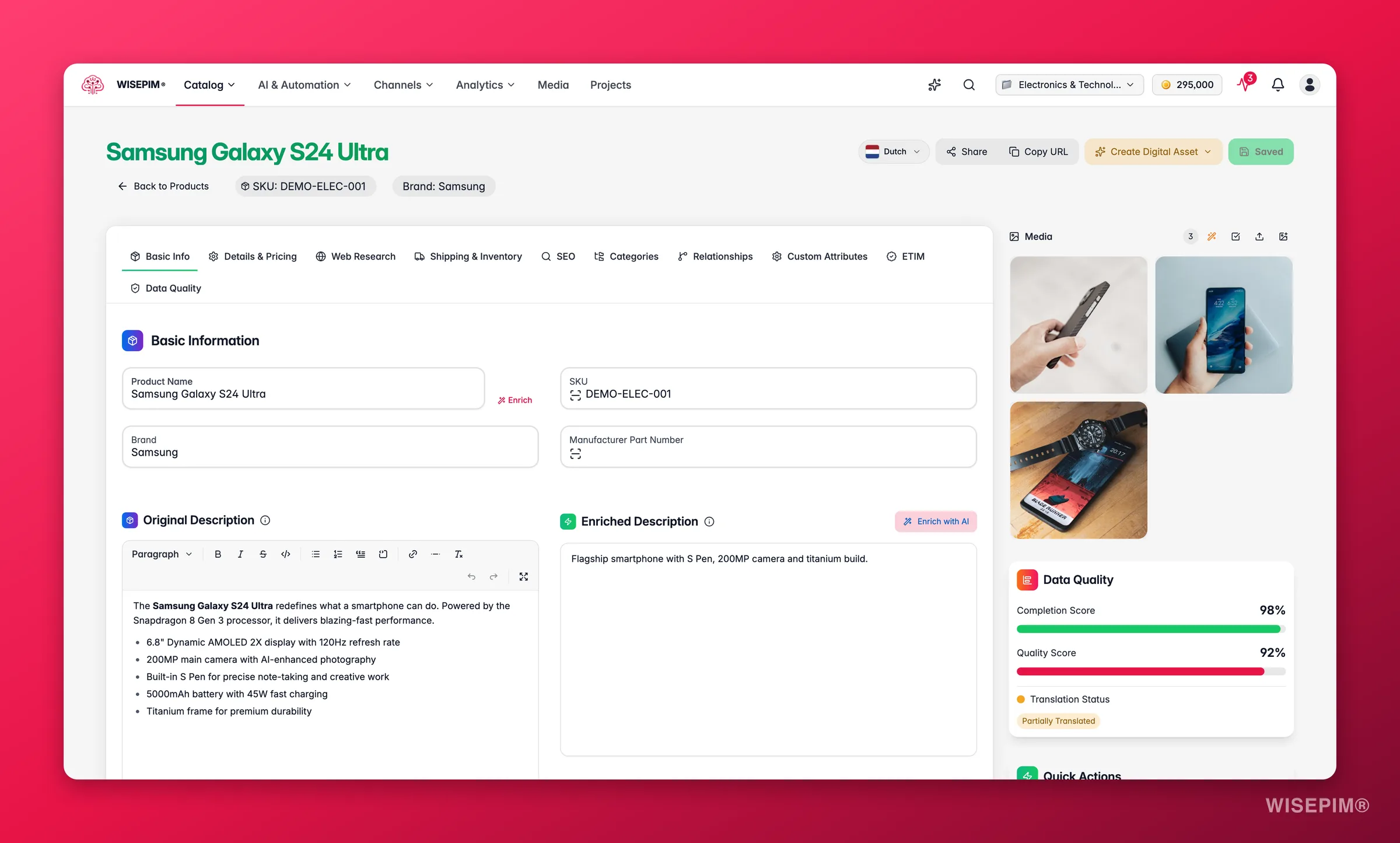Open Shipping & Inventory tab
1400x843 pixels.
tap(468, 256)
